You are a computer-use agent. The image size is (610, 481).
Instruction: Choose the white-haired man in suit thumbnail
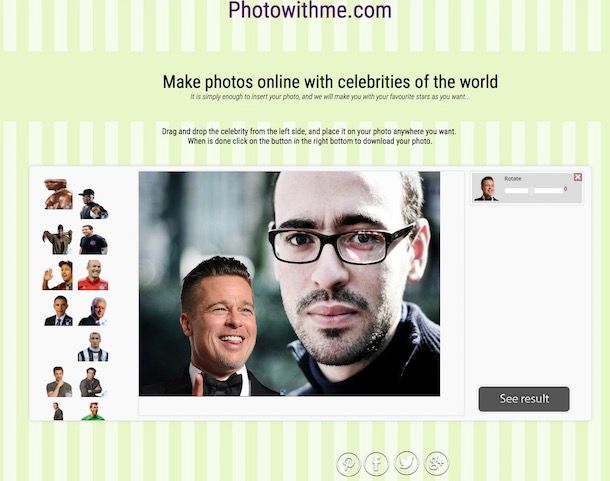pyautogui.click(x=93, y=311)
